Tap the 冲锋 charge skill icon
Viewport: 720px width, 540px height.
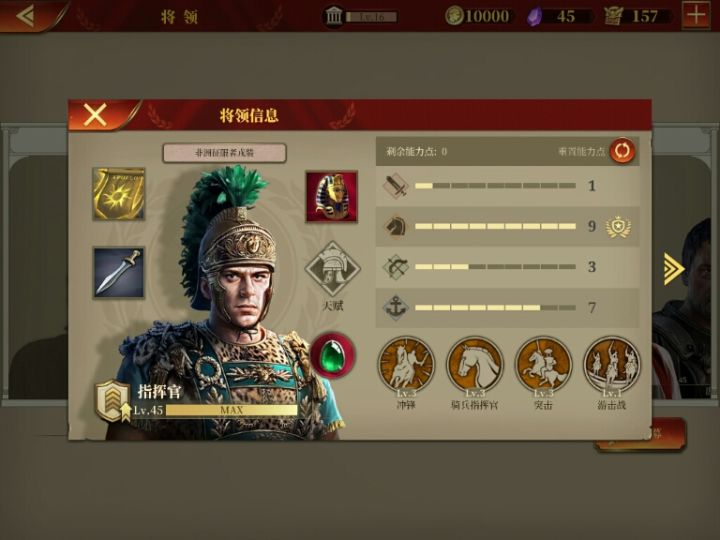click(406, 365)
